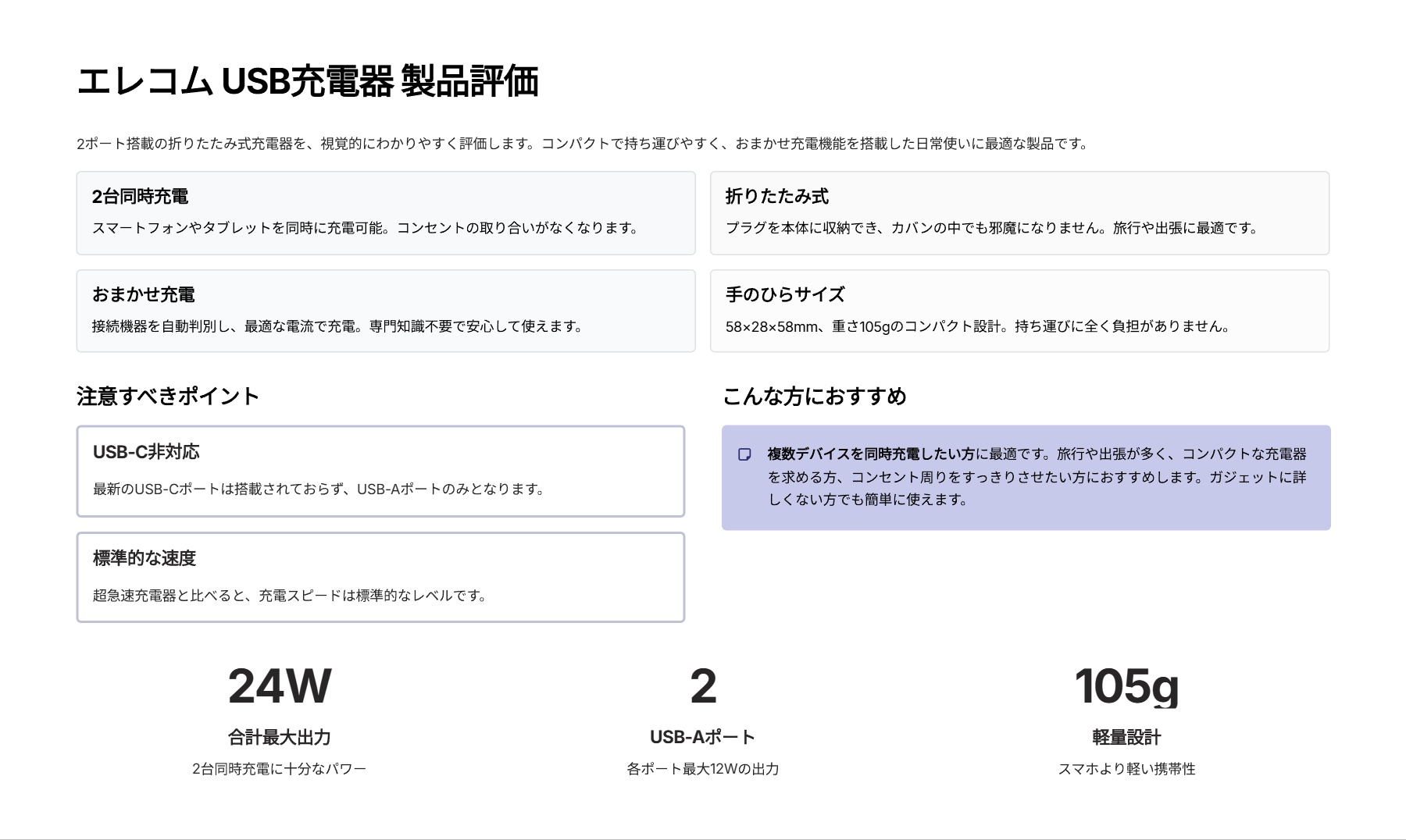Viewport: 1406px width, 840px height.
Task: Select the 標準的な速度 warning card
Action: 380,577
